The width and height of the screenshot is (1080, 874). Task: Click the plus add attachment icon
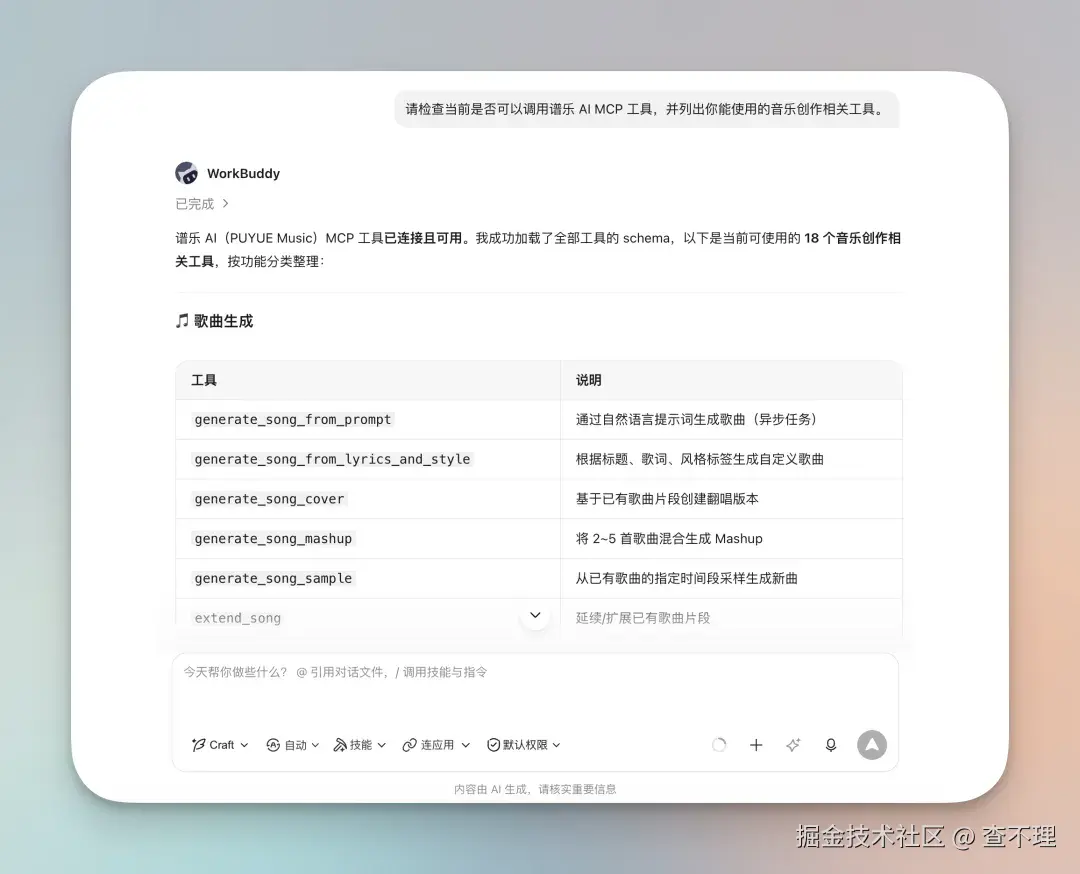[756, 745]
